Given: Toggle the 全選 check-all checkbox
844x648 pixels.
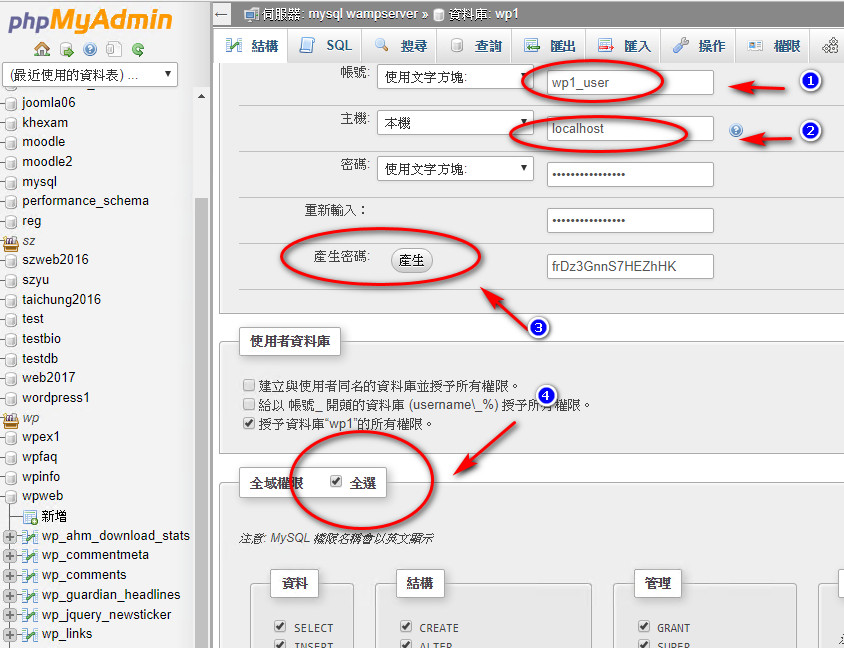Looking at the screenshot, I should [x=336, y=481].
